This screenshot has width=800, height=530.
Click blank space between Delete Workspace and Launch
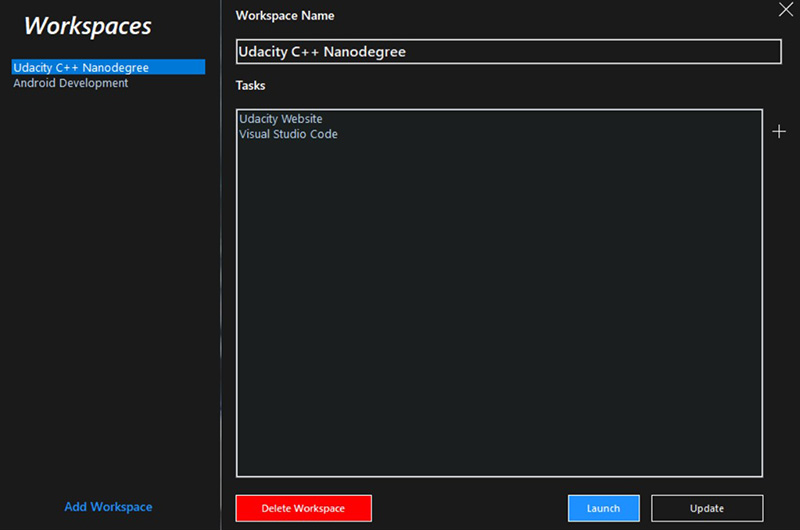coord(470,508)
